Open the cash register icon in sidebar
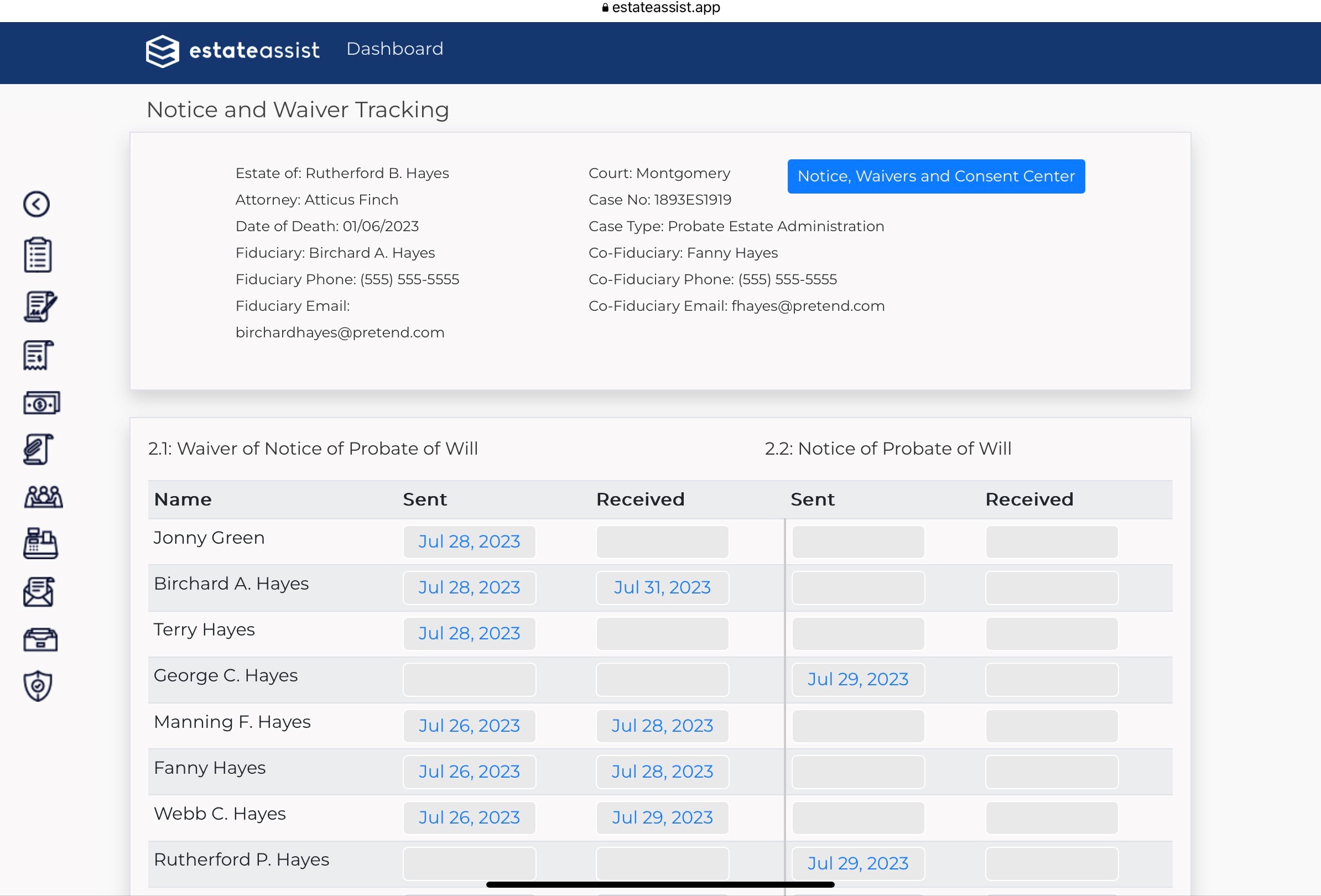Image resolution: width=1321 pixels, height=896 pixels. point(40,544)
